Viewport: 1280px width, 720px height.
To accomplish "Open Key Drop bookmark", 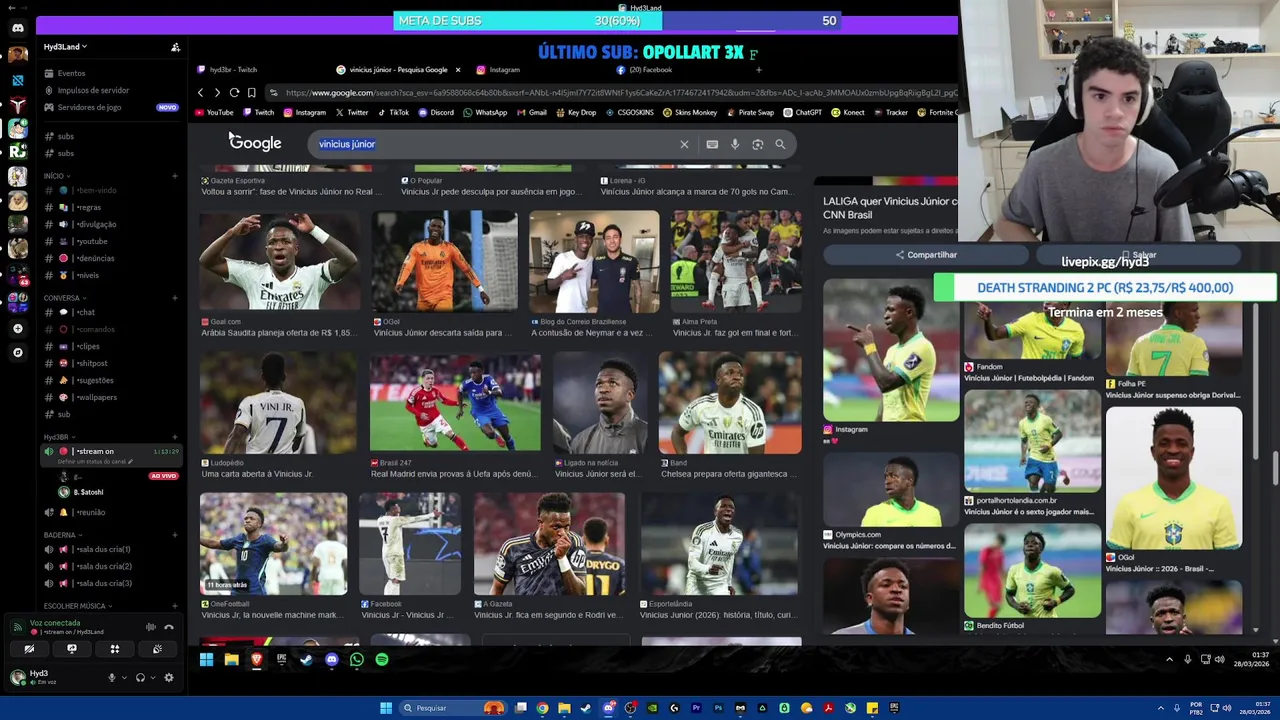I will coord(575,112).
